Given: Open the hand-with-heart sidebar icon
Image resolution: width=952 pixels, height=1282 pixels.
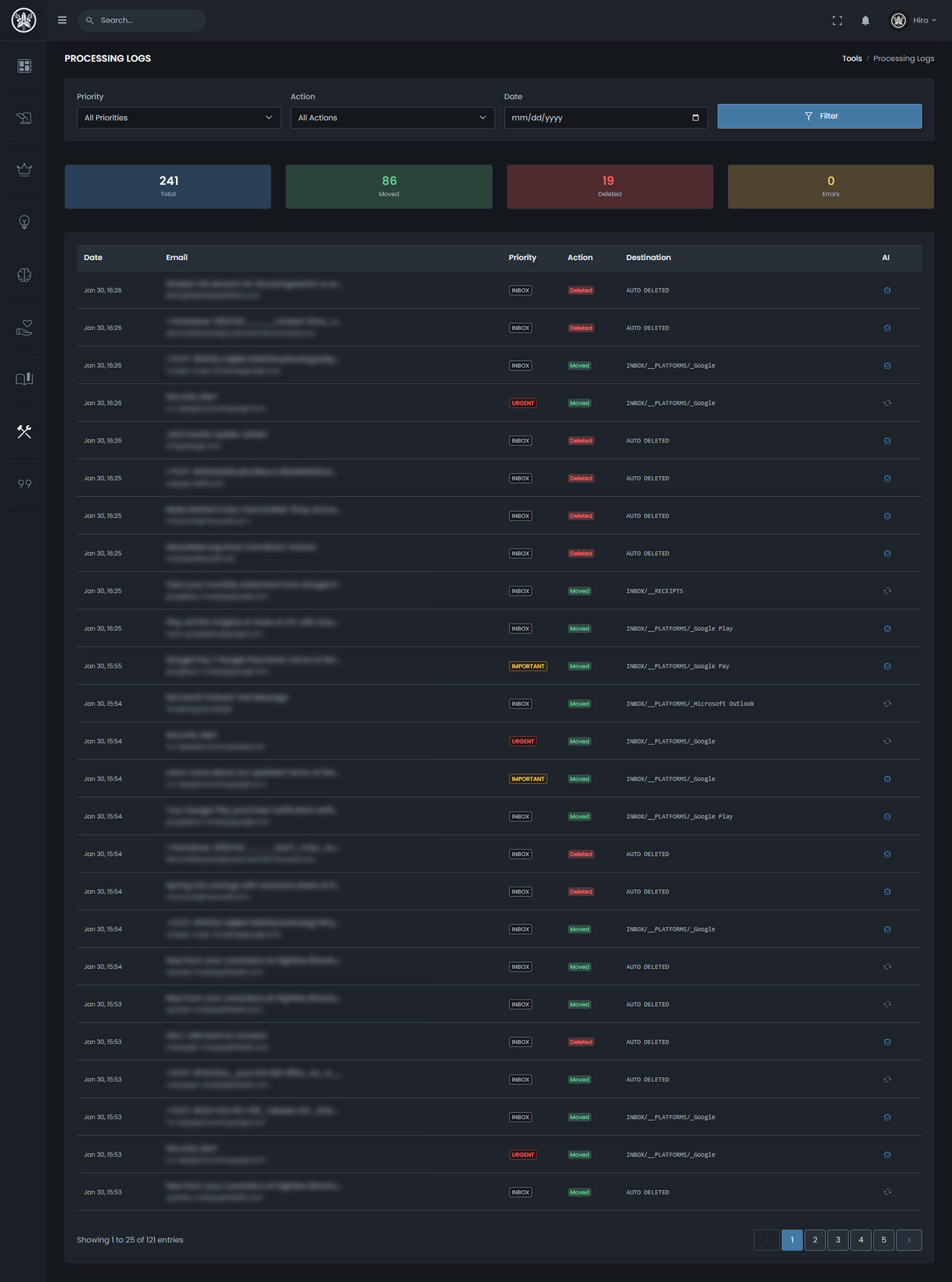Looking at the screenshot, I should (24, 327).
